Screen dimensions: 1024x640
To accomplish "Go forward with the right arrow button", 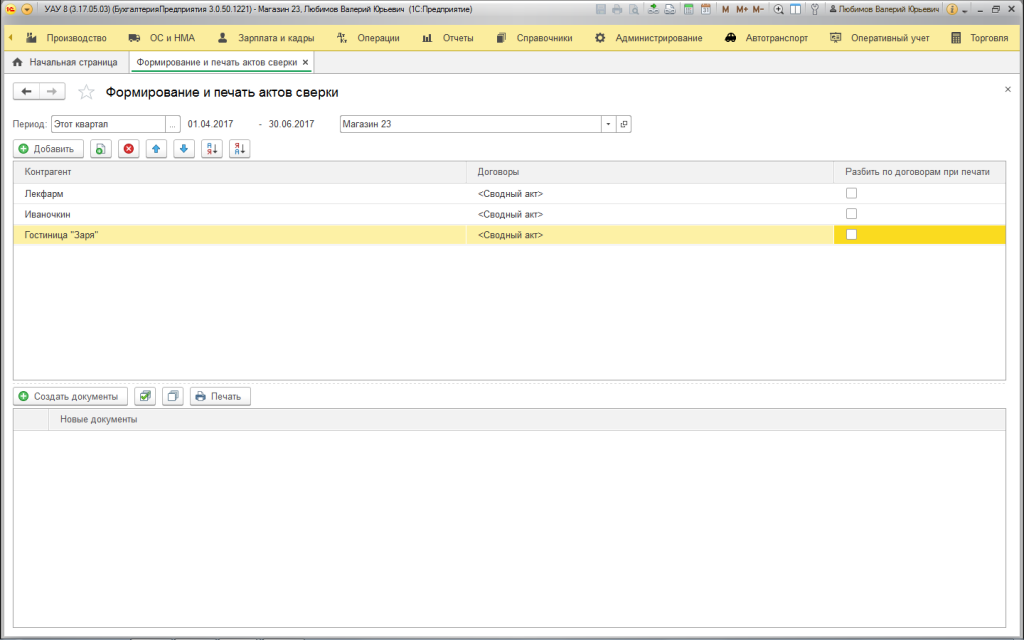I will point(52,91).
